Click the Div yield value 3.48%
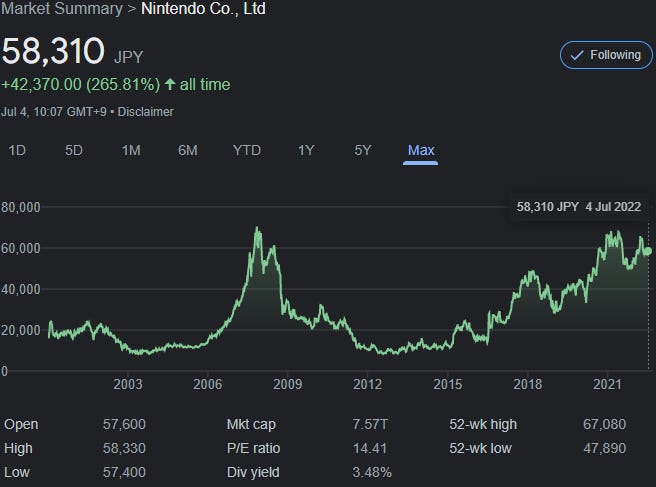 tap(372, 472)
